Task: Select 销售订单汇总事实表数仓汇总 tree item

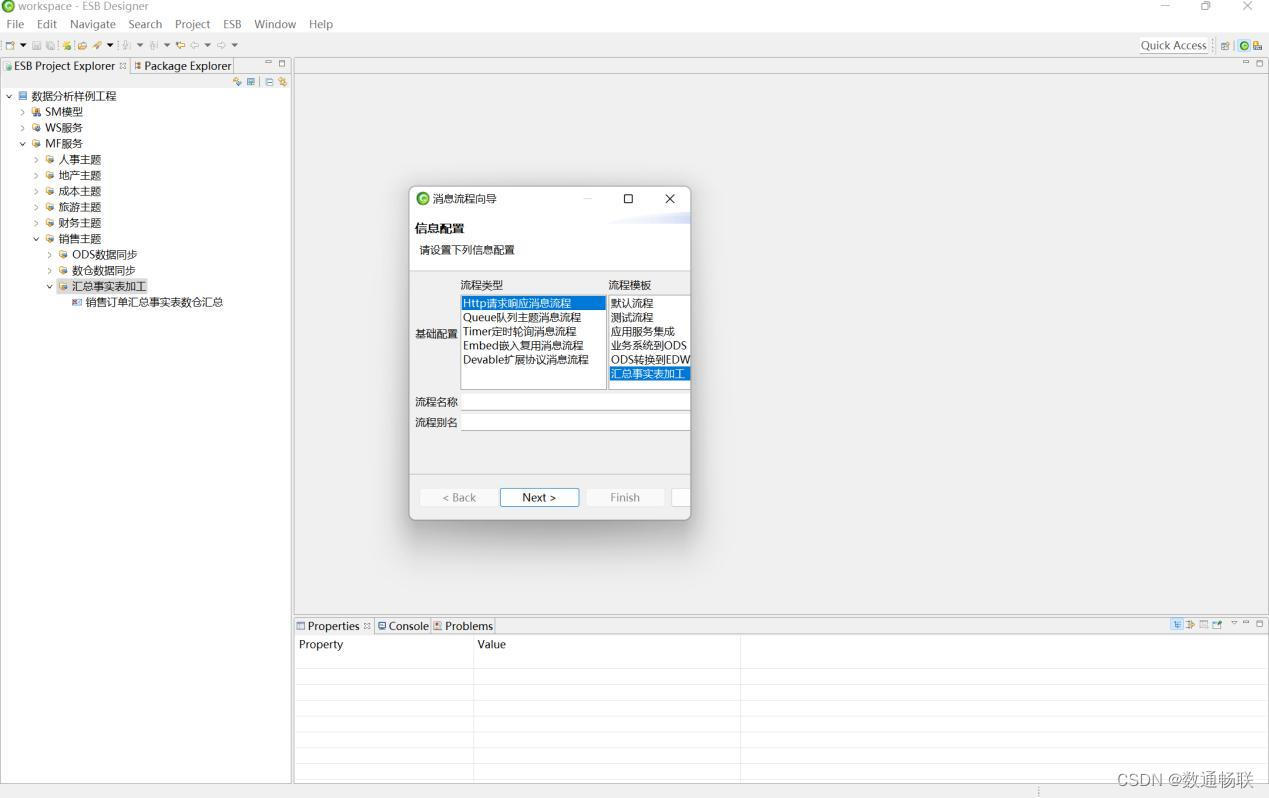Action: click(154, 302)
